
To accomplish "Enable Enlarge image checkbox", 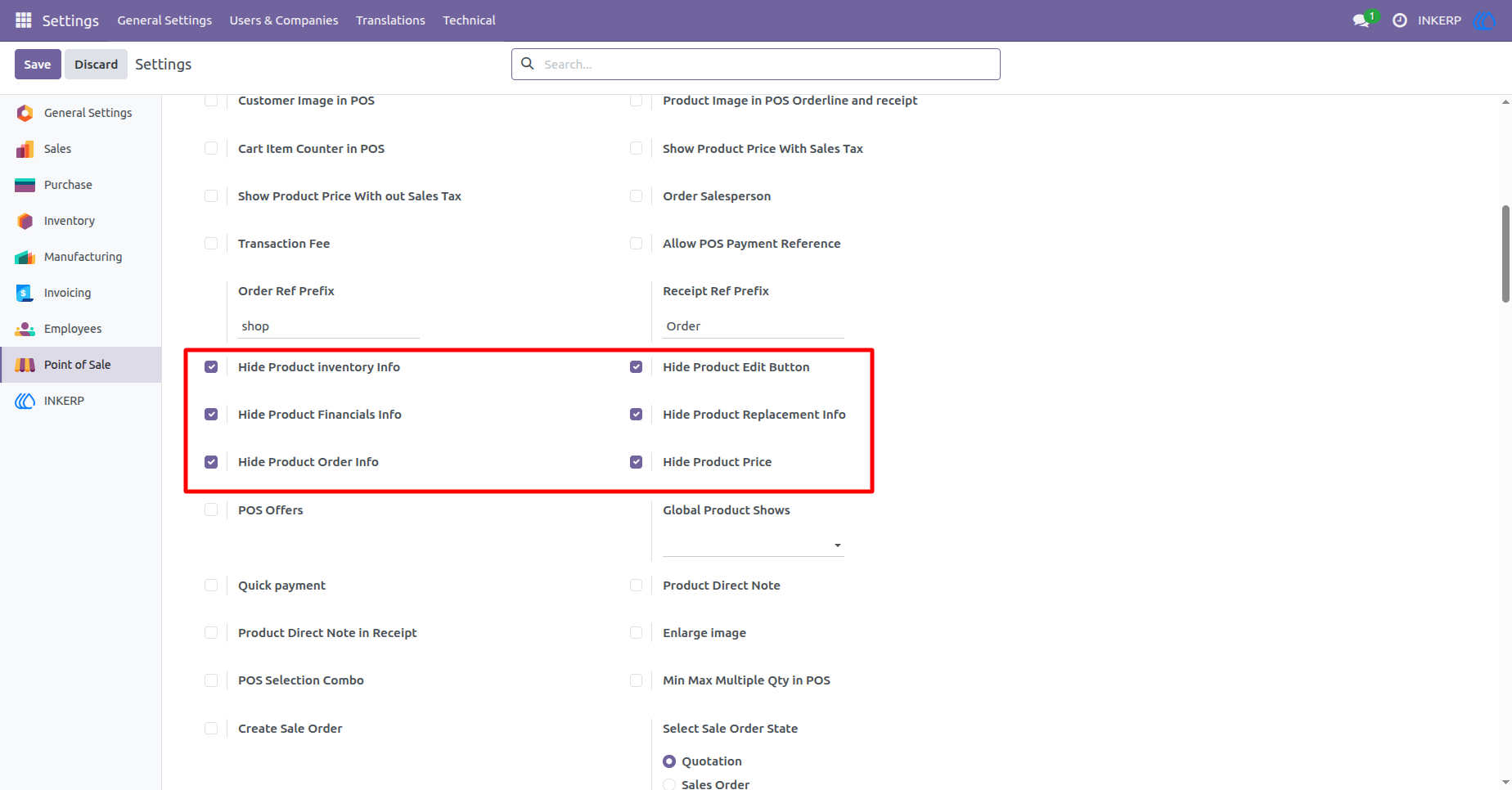I will (636, 633).
